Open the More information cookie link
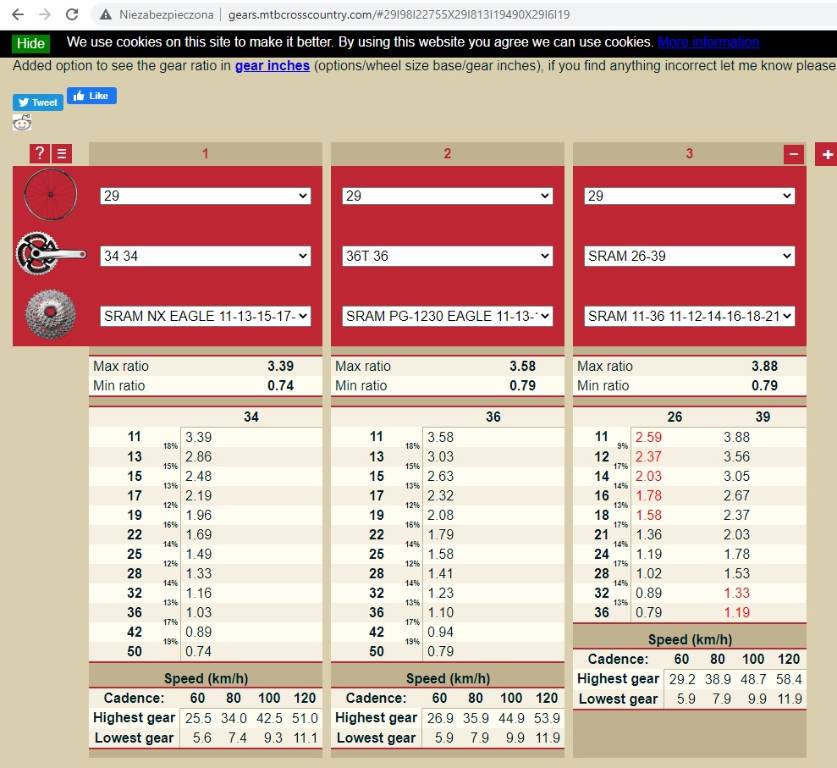 (708, 42)
